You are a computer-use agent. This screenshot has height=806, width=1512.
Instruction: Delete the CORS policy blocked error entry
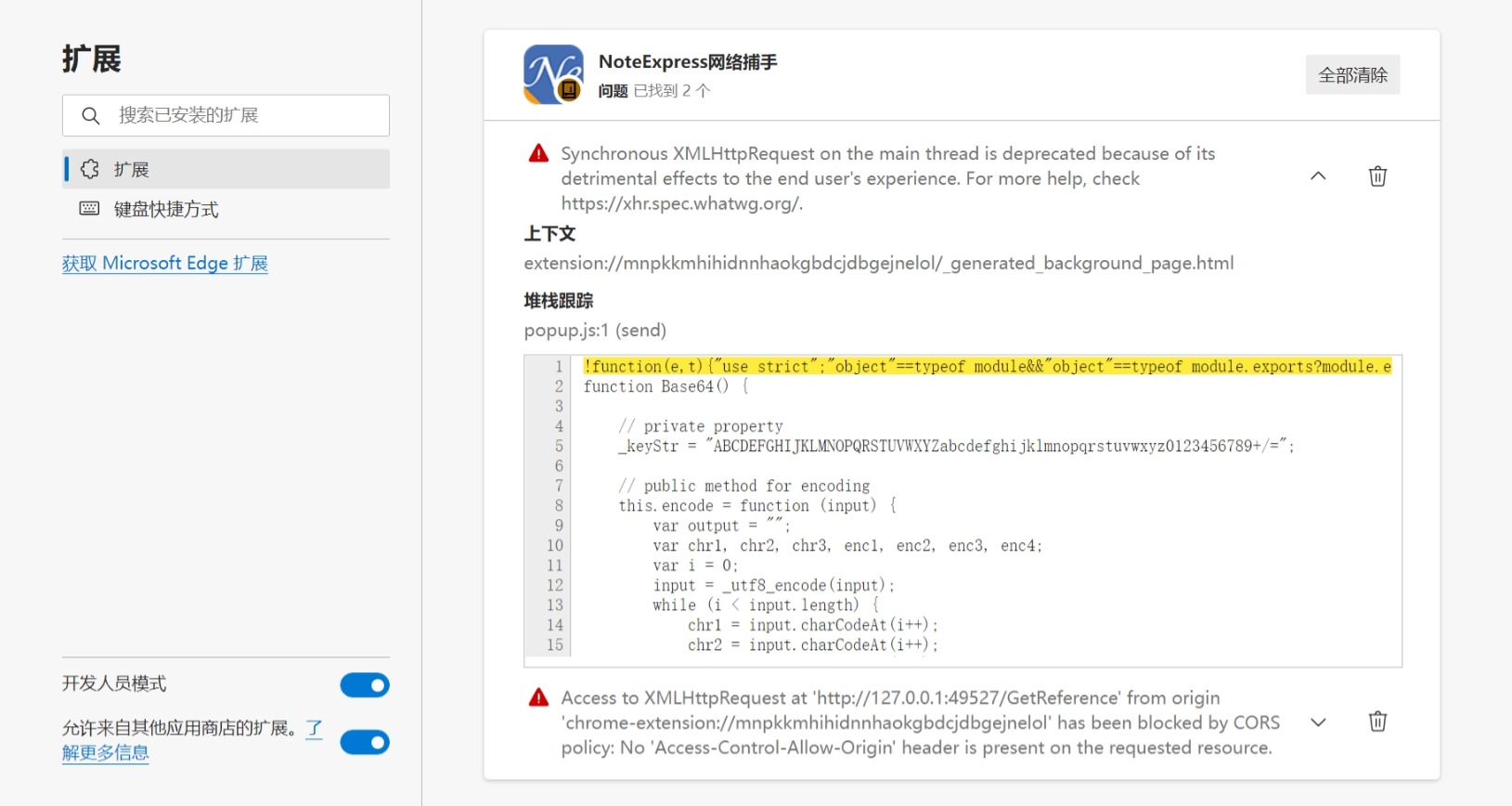click(x=1377, y=721)
